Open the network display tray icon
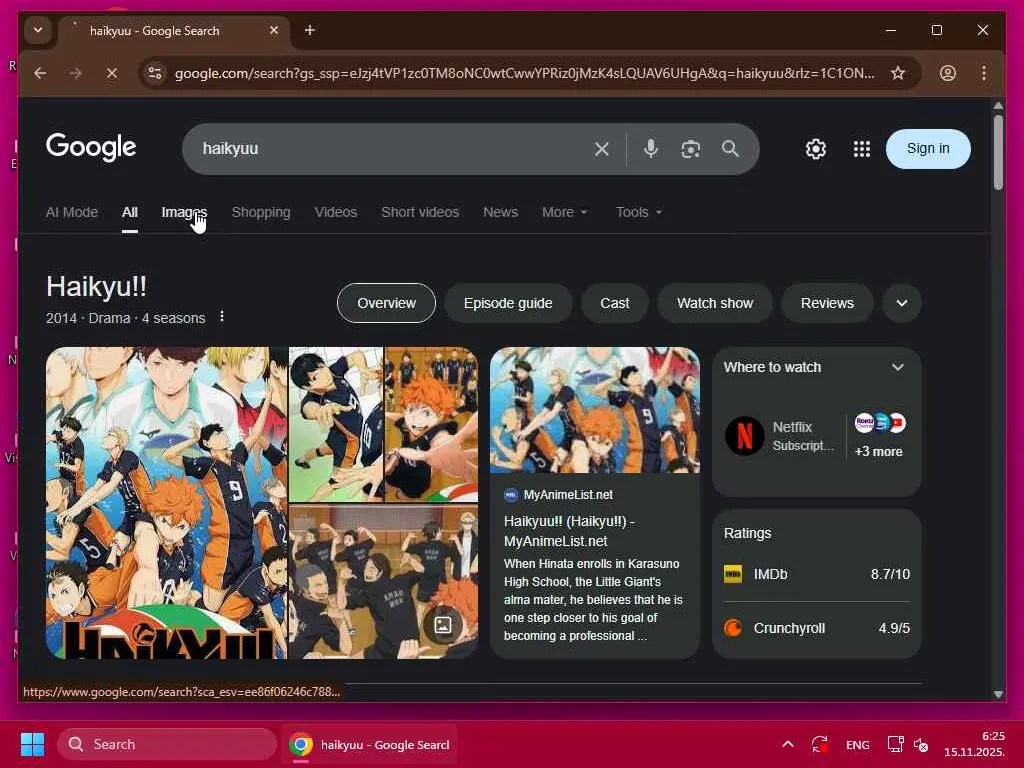The height and width of the screenshot is (768, 1024). tap(895, 744)
